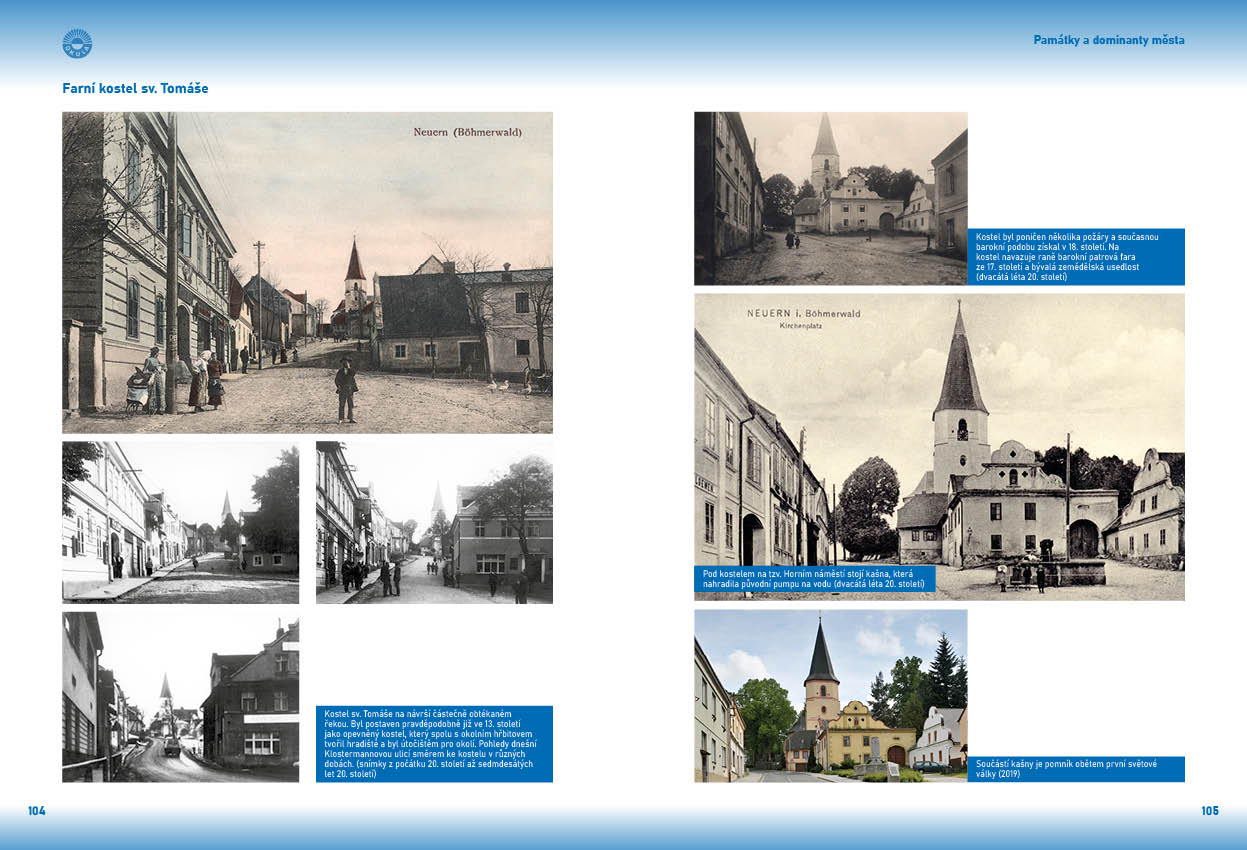This screenshot has width=1247, height=850.
Task: Click the 'Památky a dominanty města' header title
Action: coord(1108,40)
